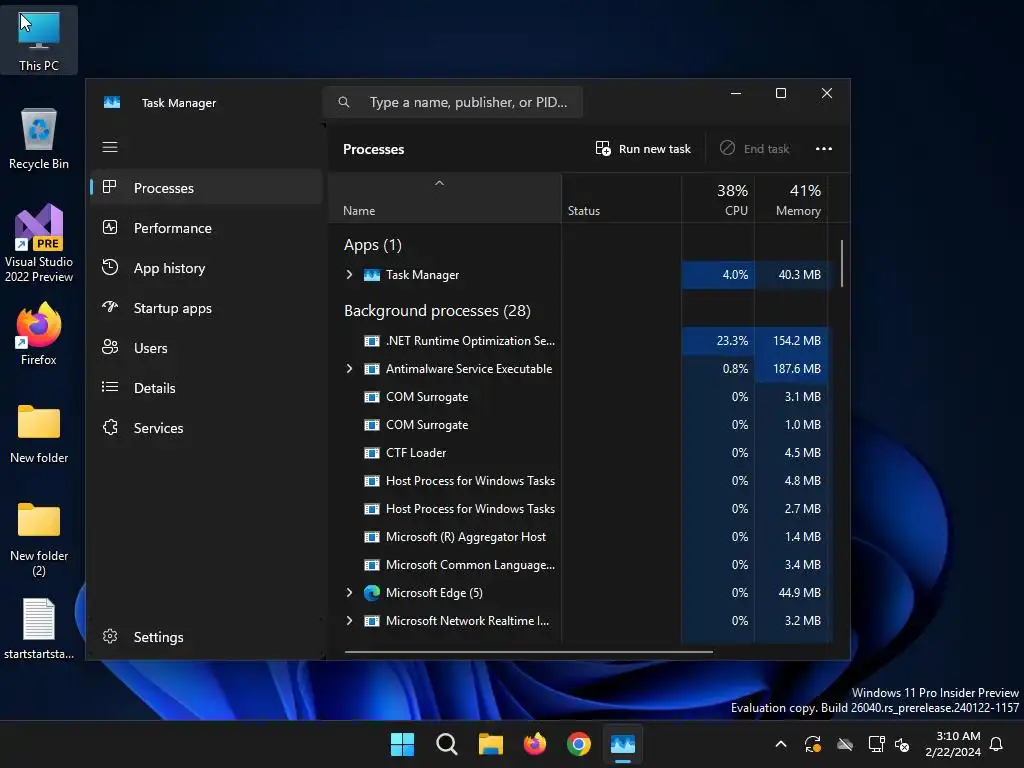Expand Antimalware Service Executable row

point(349,369)
